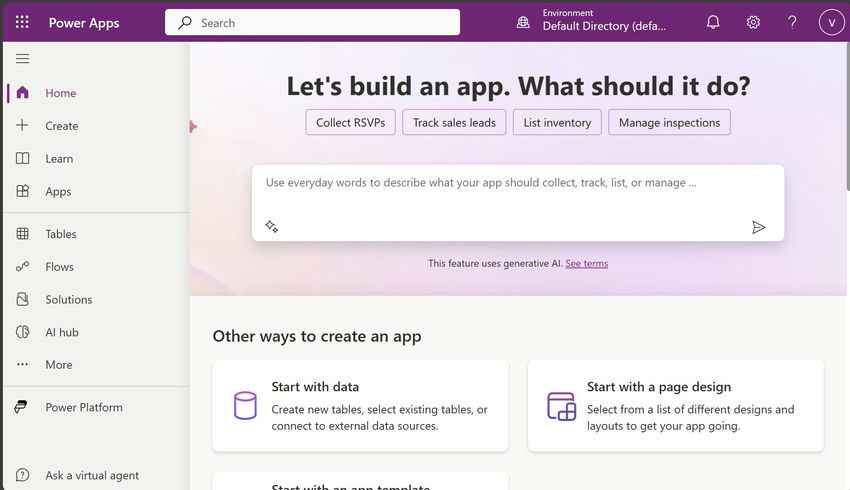Screen dimensions: 850x490
Task: Click the Solutions icon in sidebar
Action: click(22, 299)
